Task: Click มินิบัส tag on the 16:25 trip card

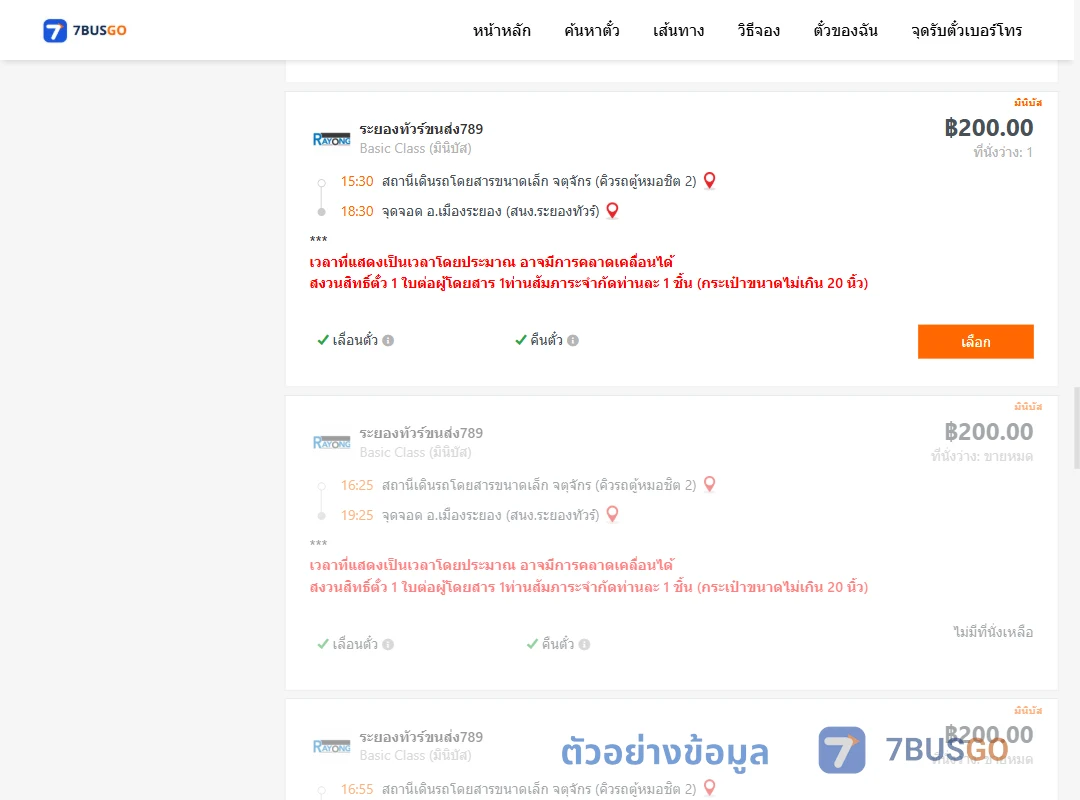Action: [x=1028, y=407]
